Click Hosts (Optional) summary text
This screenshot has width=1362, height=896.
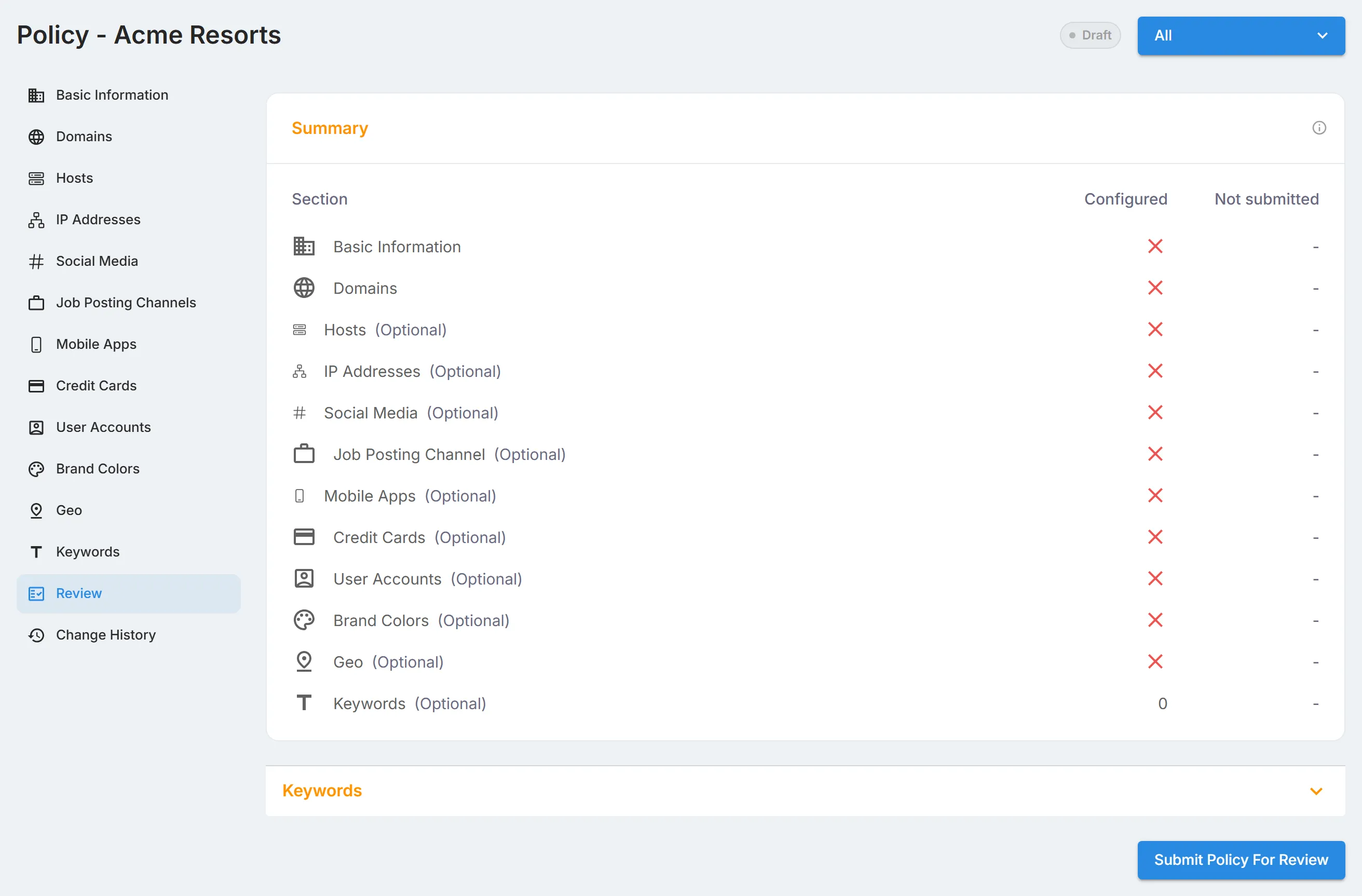(x=385, y=330)
